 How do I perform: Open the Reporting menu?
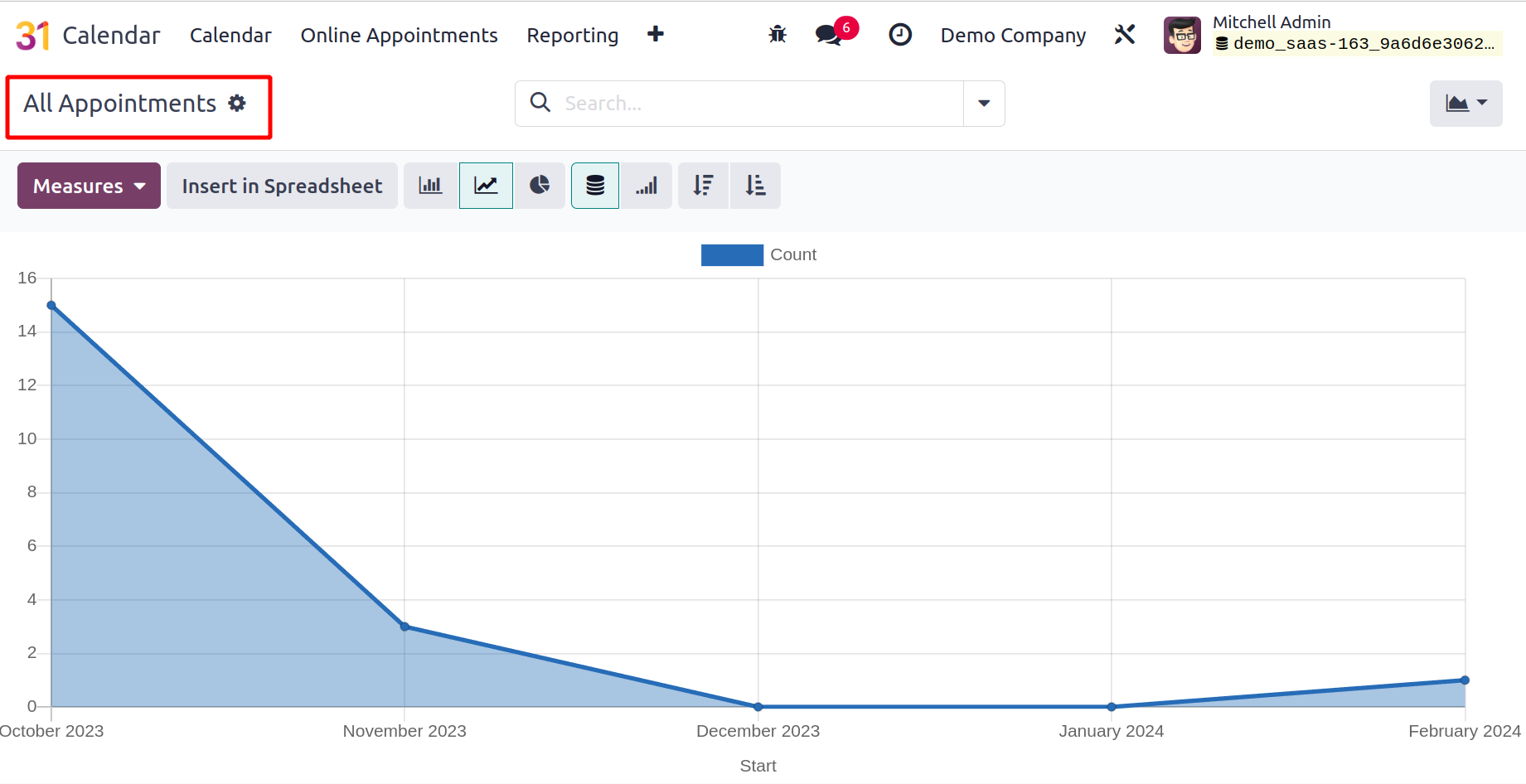tap(572, 36)
